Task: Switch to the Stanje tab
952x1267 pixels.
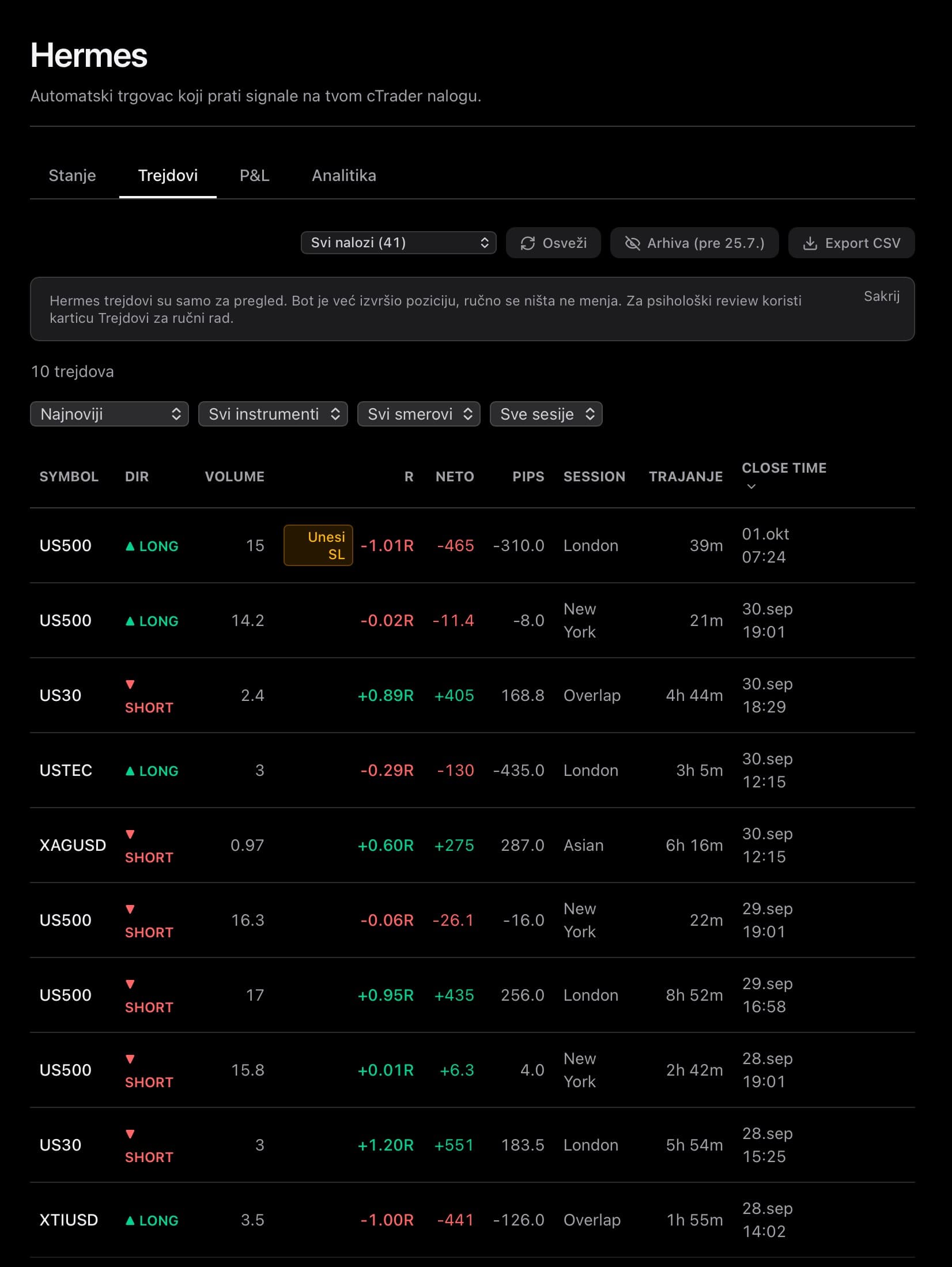Action: (72, 175)
